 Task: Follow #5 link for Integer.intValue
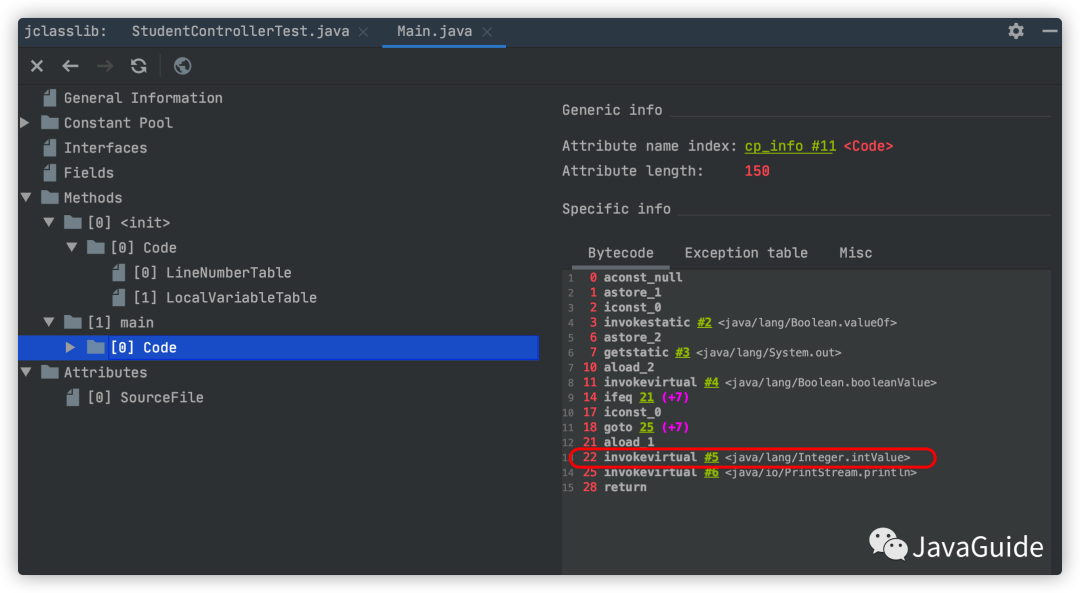(711, 457)
